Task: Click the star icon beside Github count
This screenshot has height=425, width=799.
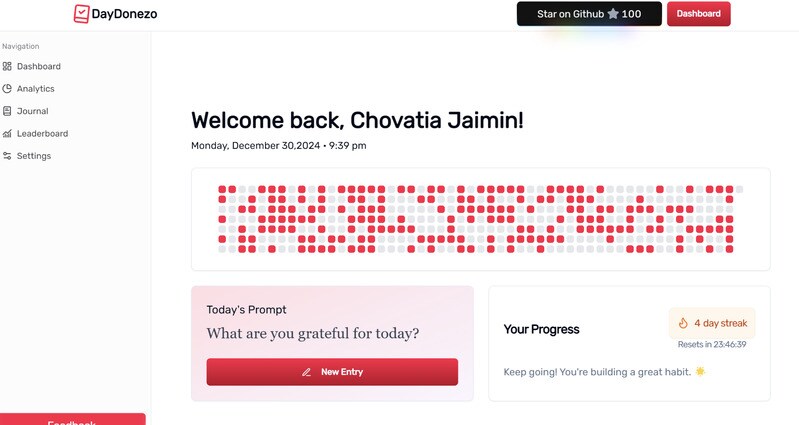Action: pyautogui.click(x=612, y=14)
